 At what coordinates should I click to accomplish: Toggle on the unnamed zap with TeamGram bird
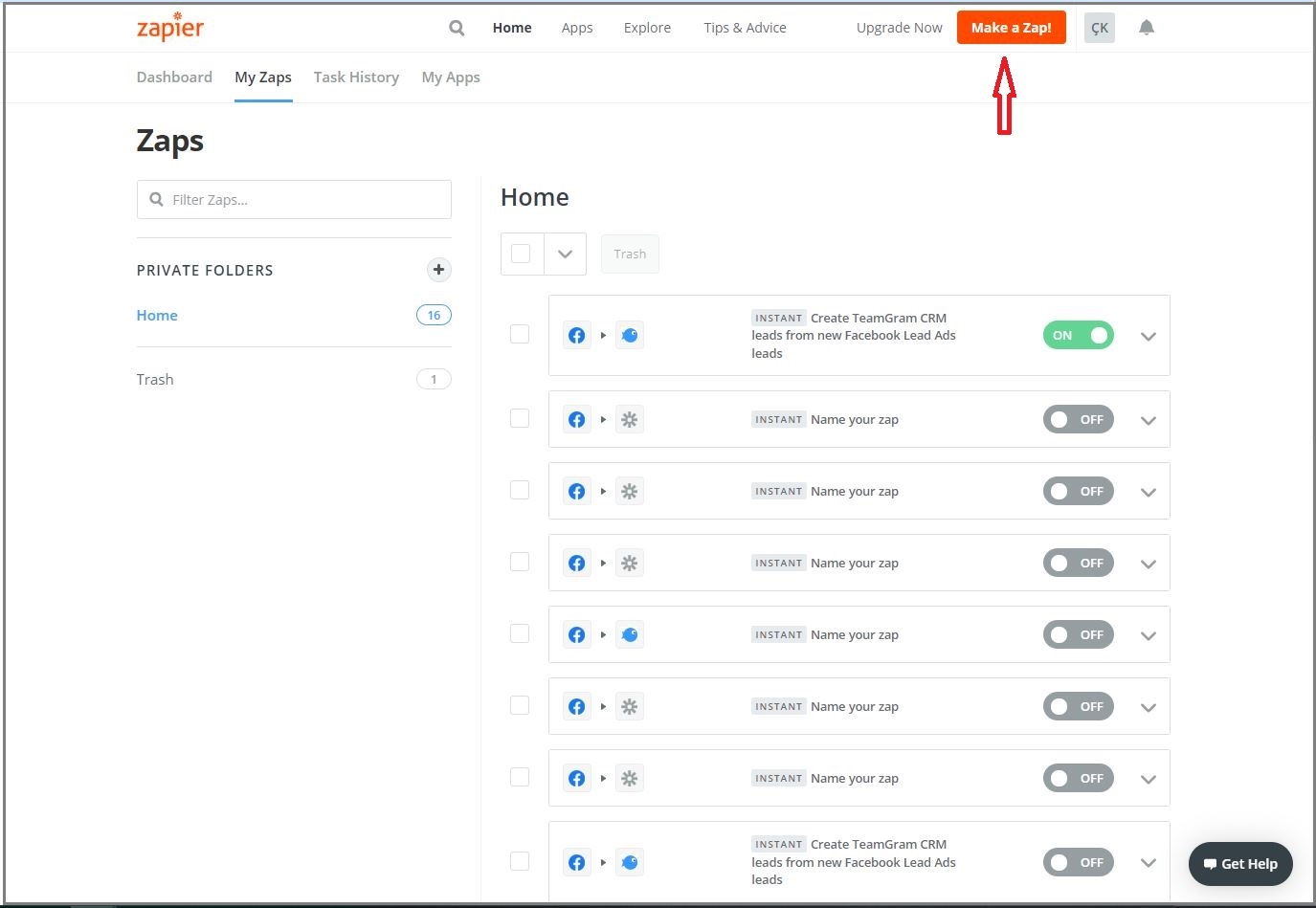1079,634
